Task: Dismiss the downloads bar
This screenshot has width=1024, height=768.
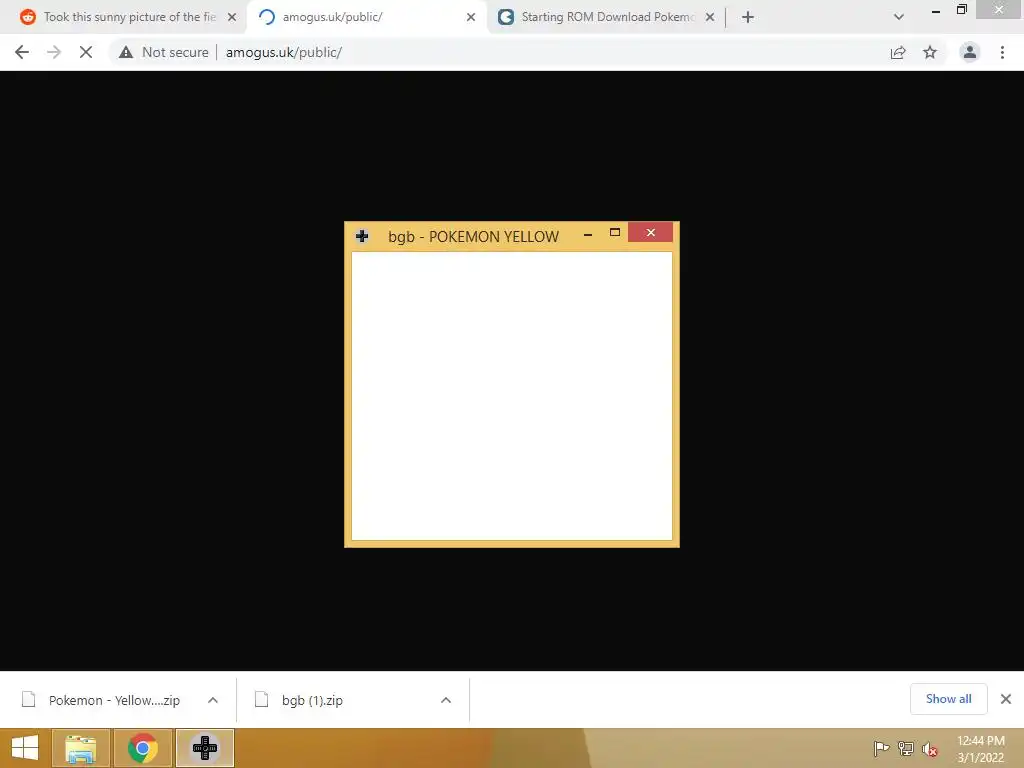Action: click(1006, 699)
